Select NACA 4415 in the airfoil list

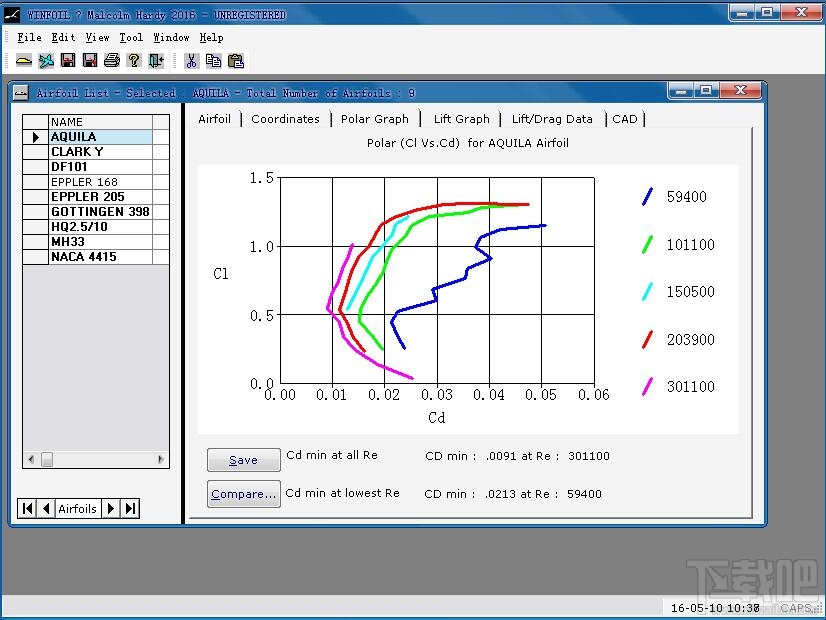pos(101,257)
